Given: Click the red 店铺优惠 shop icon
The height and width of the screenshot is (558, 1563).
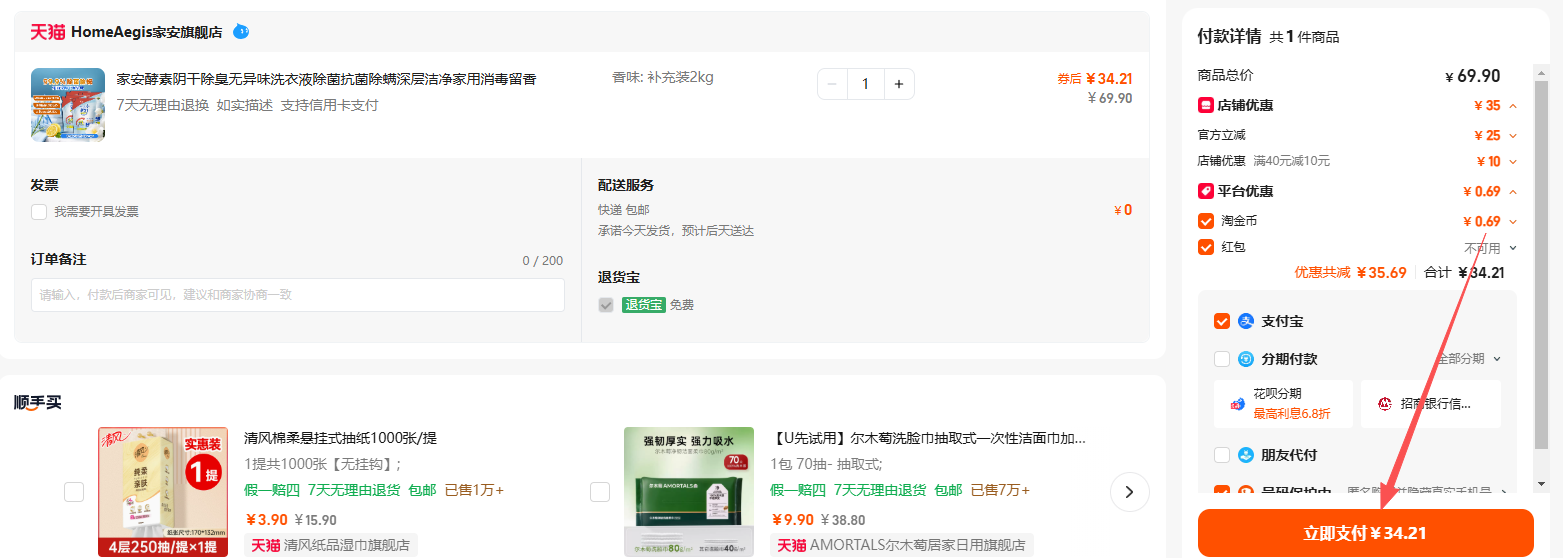Looking at the screenshot, I should coord(1206,105).
